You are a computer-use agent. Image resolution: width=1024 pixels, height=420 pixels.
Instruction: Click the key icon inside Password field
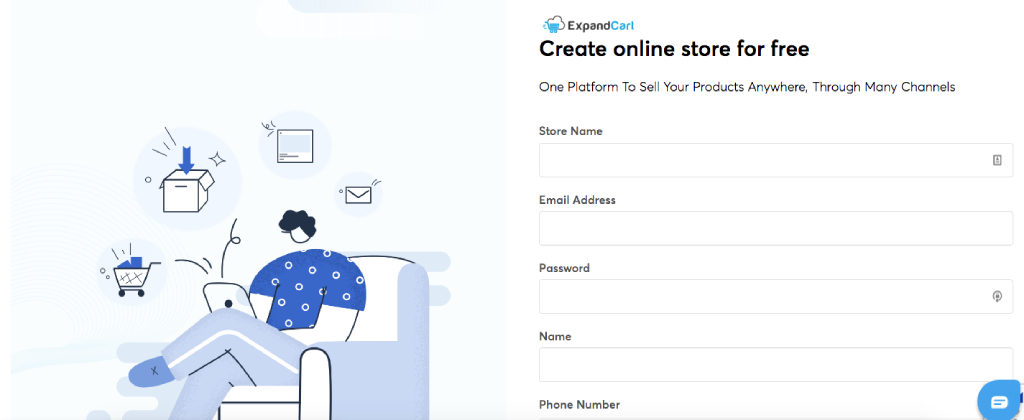997,297
